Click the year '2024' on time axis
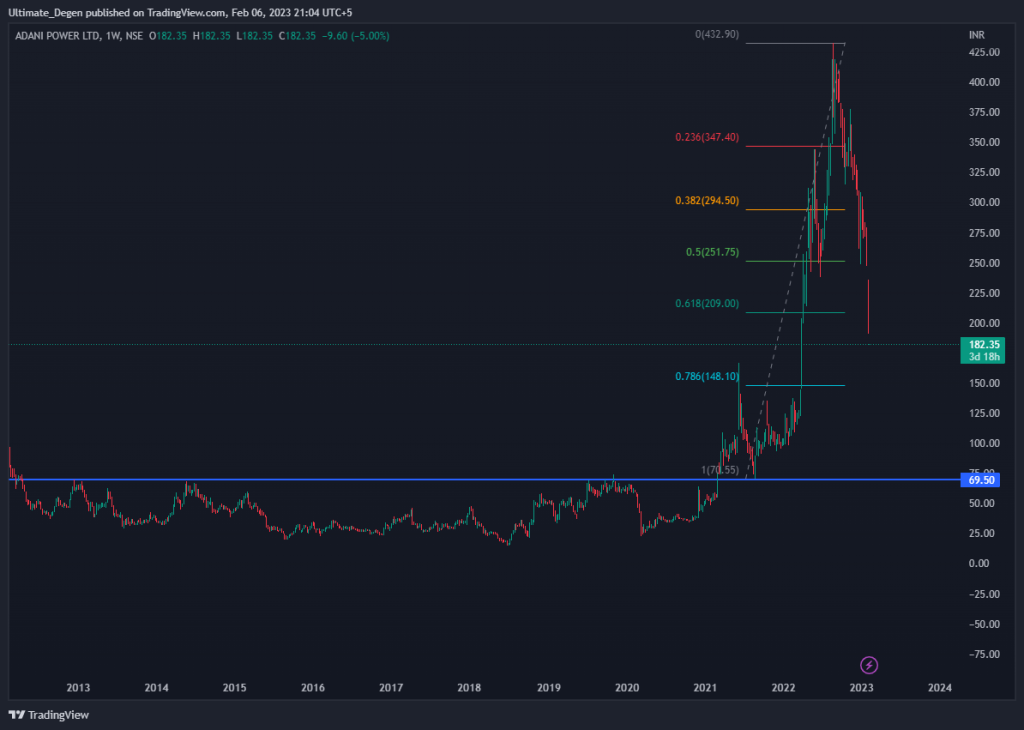1024x730 pixels. click(940, 688)
